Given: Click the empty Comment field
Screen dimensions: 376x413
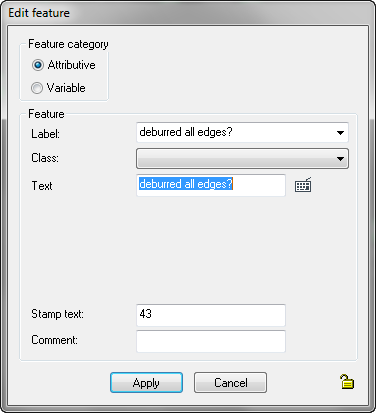Looking at the screenshot, I should click(x=211, y=341).
